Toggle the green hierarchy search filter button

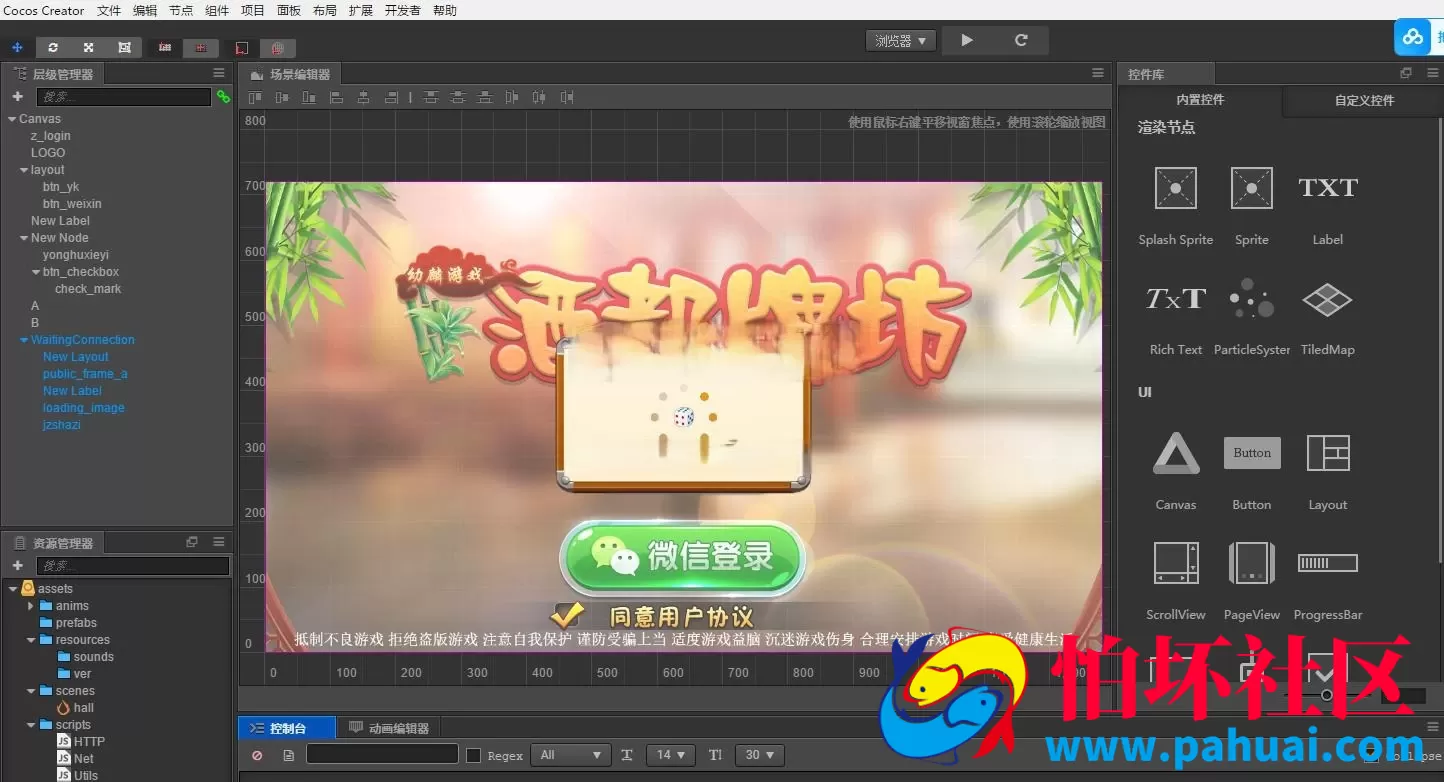(x=223, y=97)
